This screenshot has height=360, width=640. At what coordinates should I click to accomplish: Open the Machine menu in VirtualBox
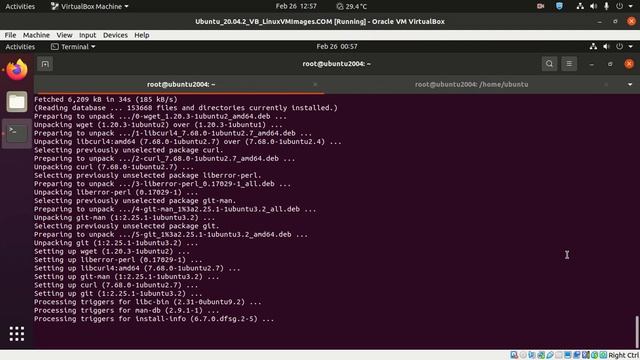coord(36,35)
